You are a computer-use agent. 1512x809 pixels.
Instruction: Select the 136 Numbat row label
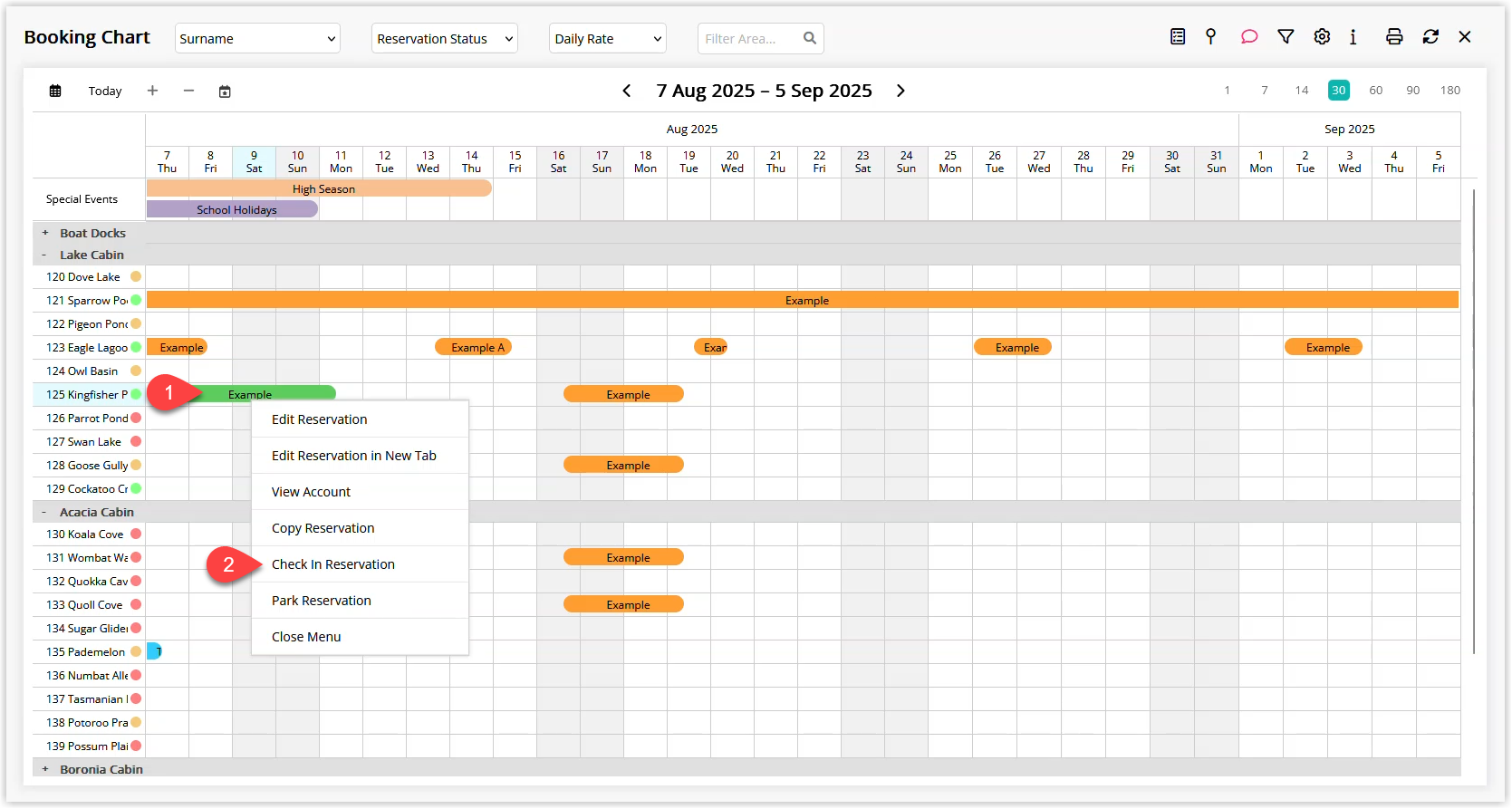click(x=87, y=675)
